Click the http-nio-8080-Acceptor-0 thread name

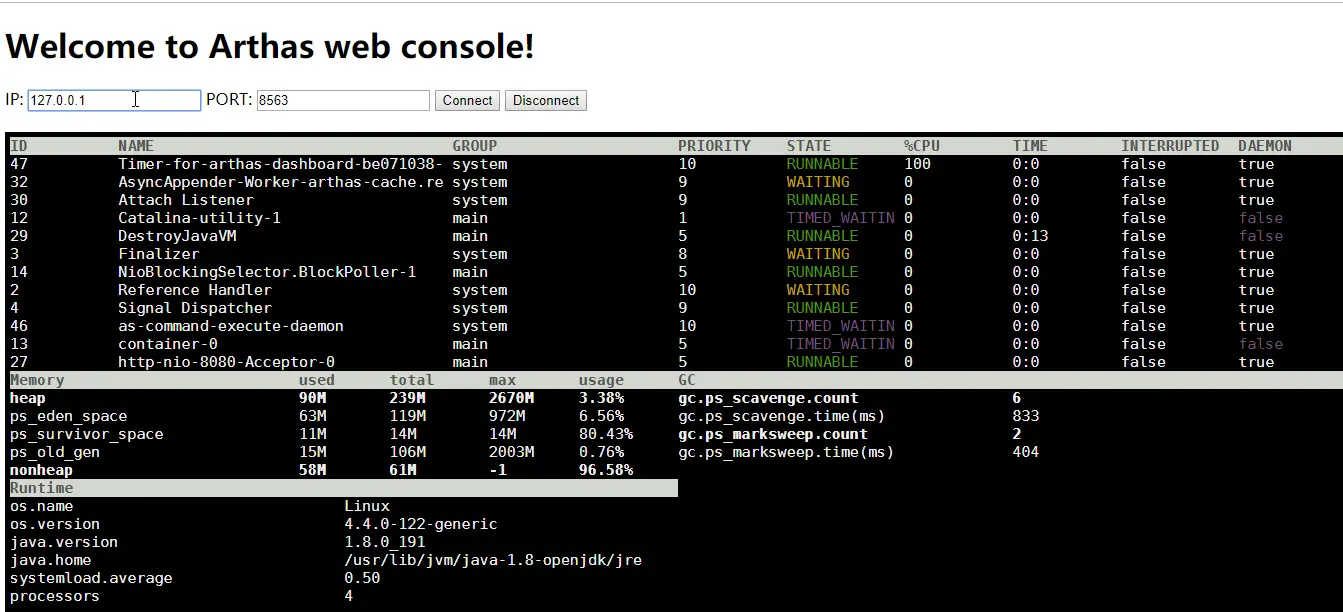226,362
